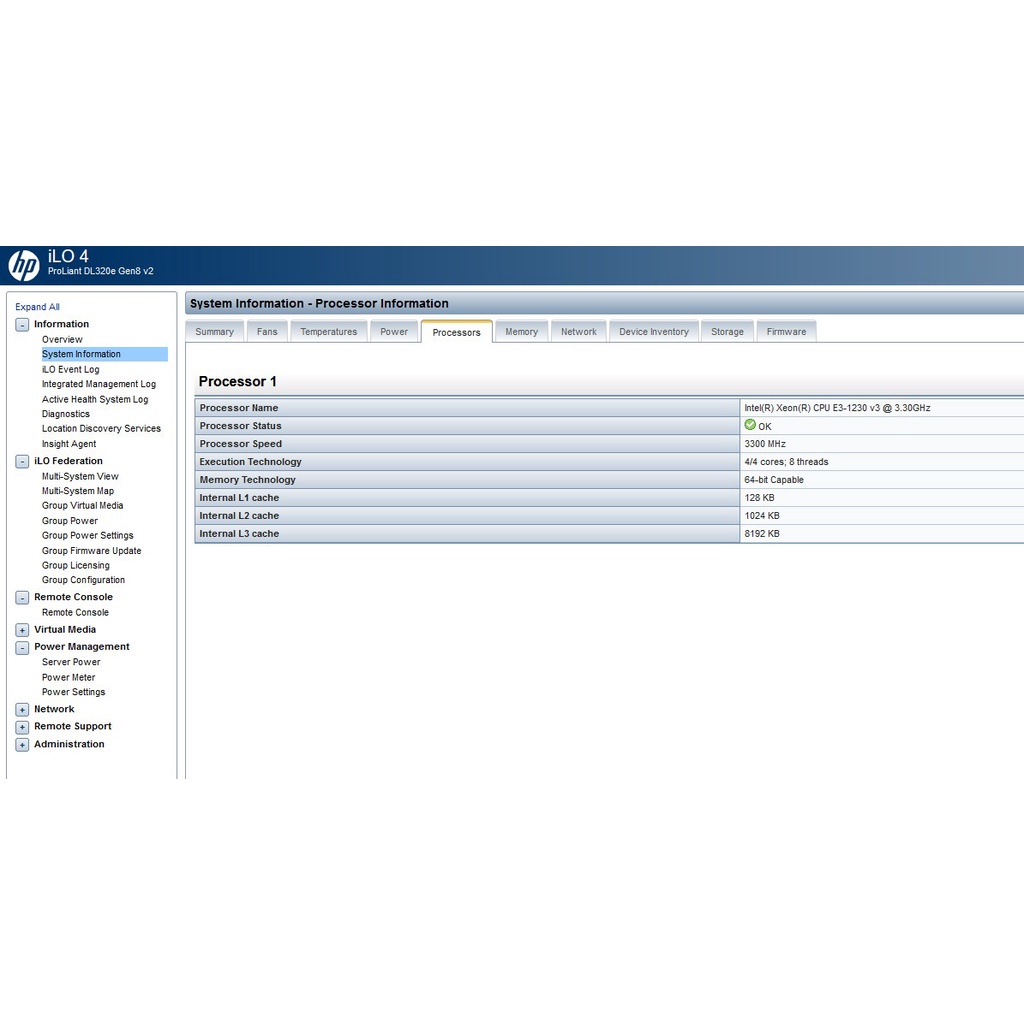The image size is (1024, 1024).
Task: Open the Power Meter page
Action: (x=68, y=677)
